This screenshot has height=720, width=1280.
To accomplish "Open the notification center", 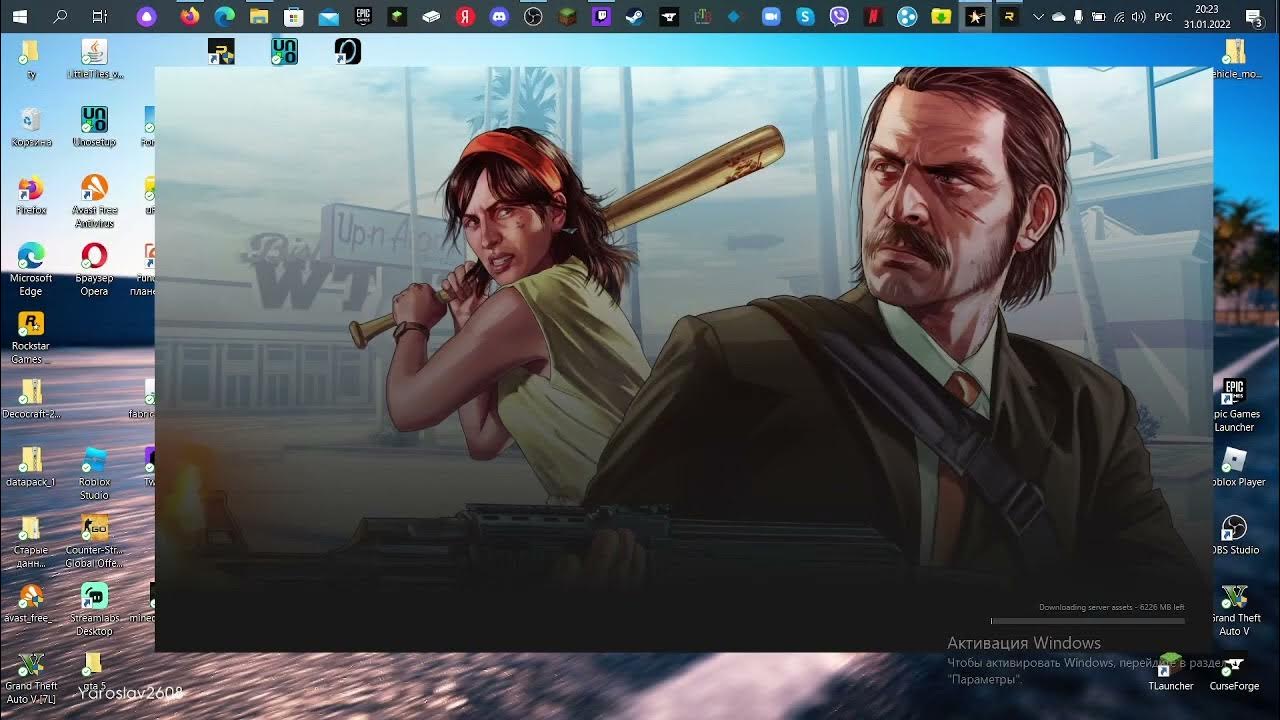I will (1254, 17).
